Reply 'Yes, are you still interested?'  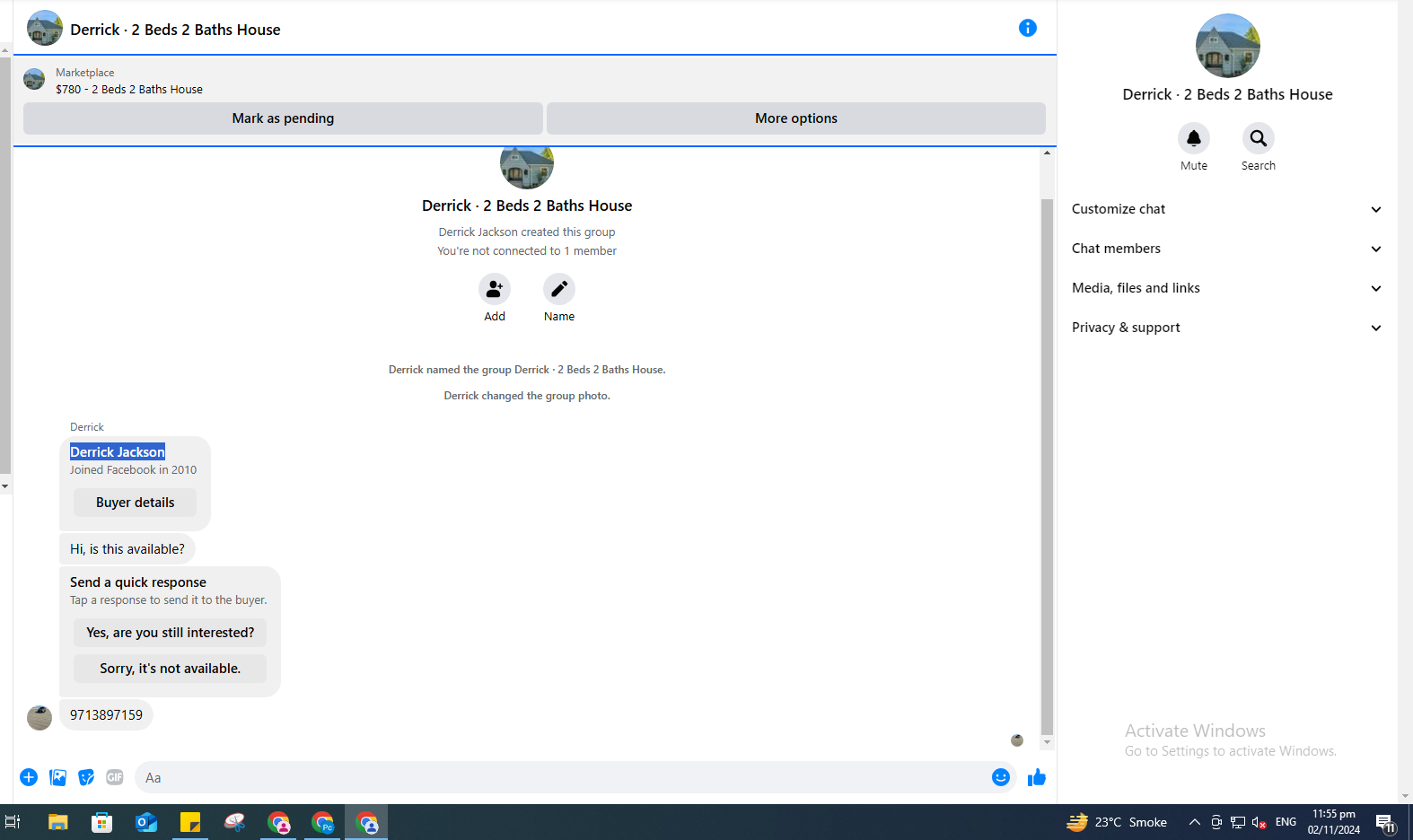[171, 633]
